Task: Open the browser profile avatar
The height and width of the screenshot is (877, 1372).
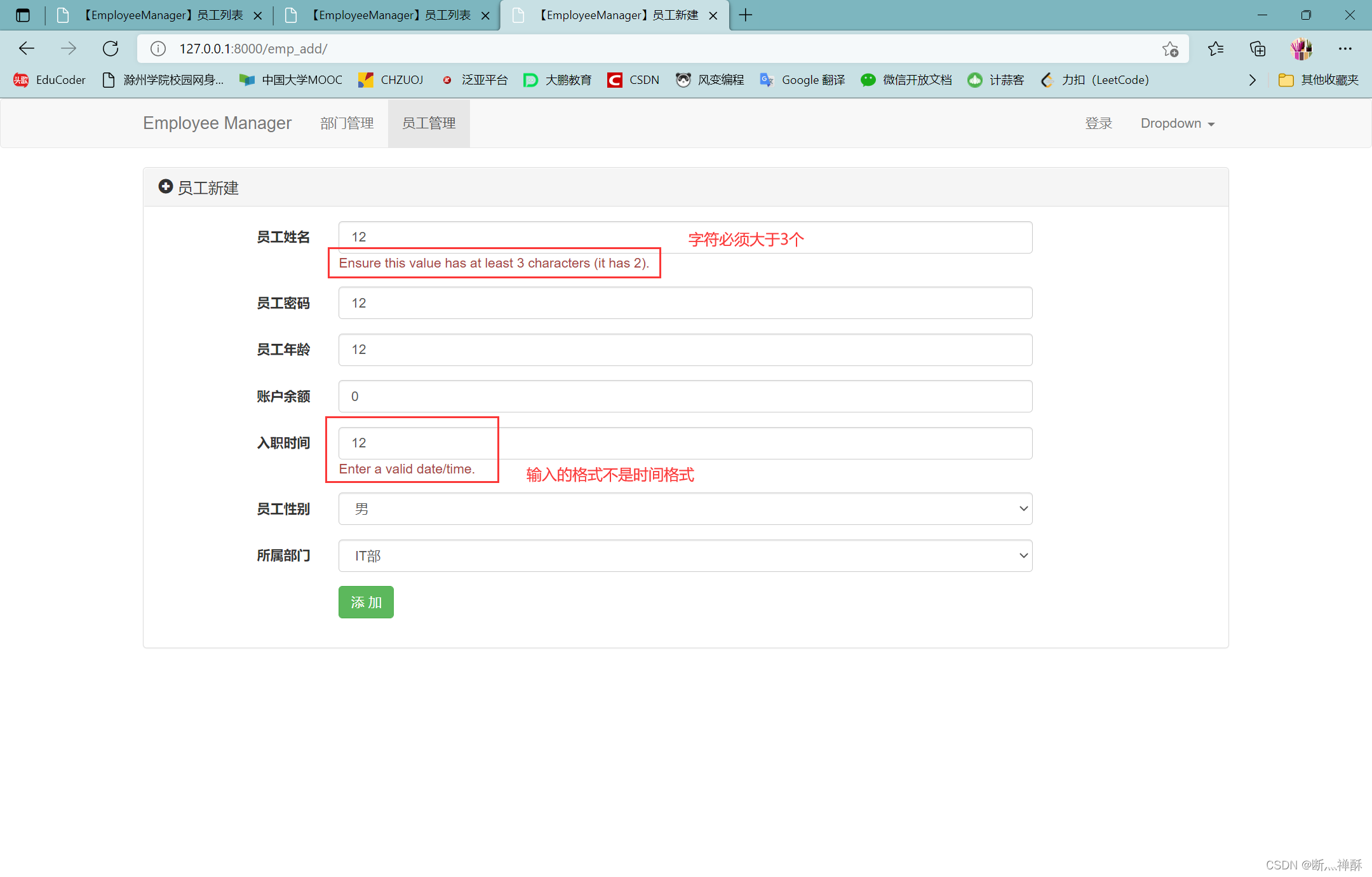Action: [1301, 49]
